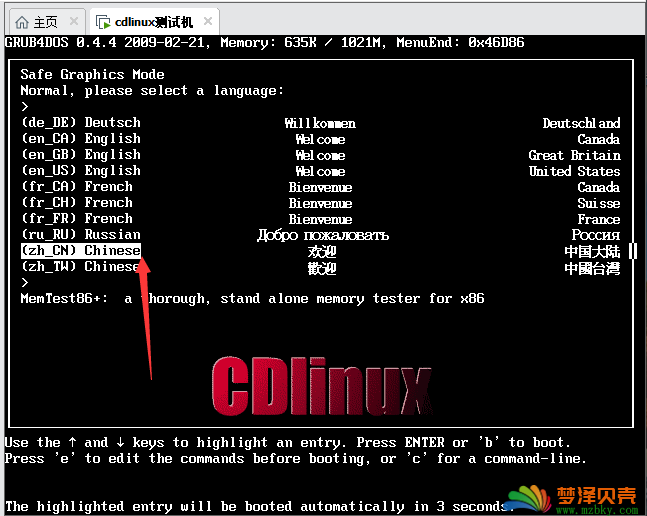The image size is (647, 516).
Task: Click the 欢迎 simplified Chinese welcome text
Action: [322, 251]
